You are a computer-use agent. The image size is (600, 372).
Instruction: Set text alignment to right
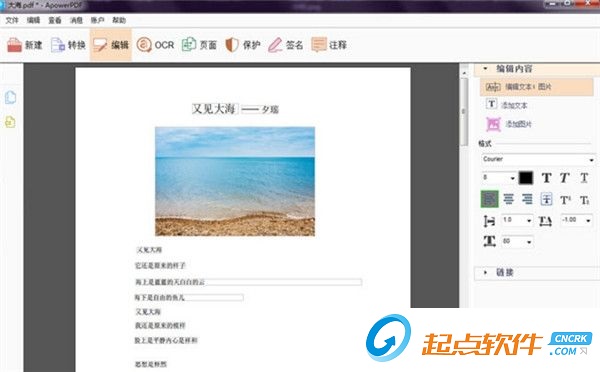pyautogui.click(x=527, y=199)
